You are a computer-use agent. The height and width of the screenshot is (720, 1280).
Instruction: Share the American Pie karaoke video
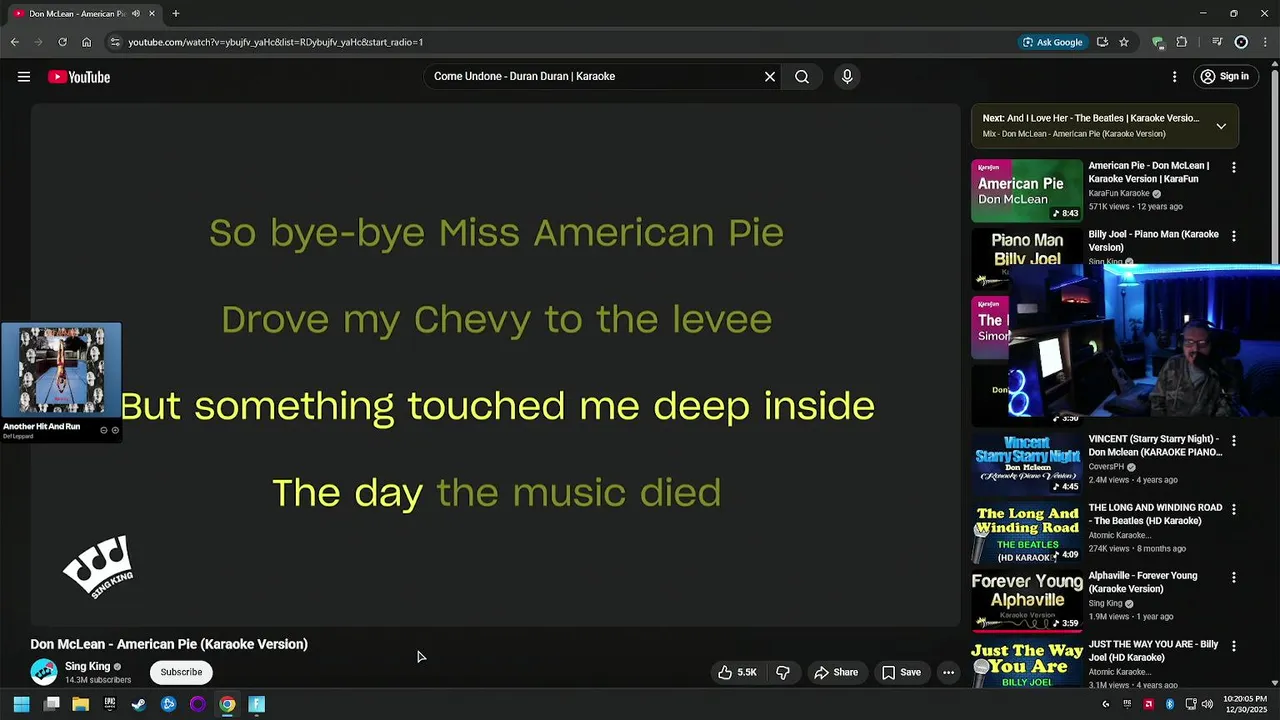coord(836,673)
